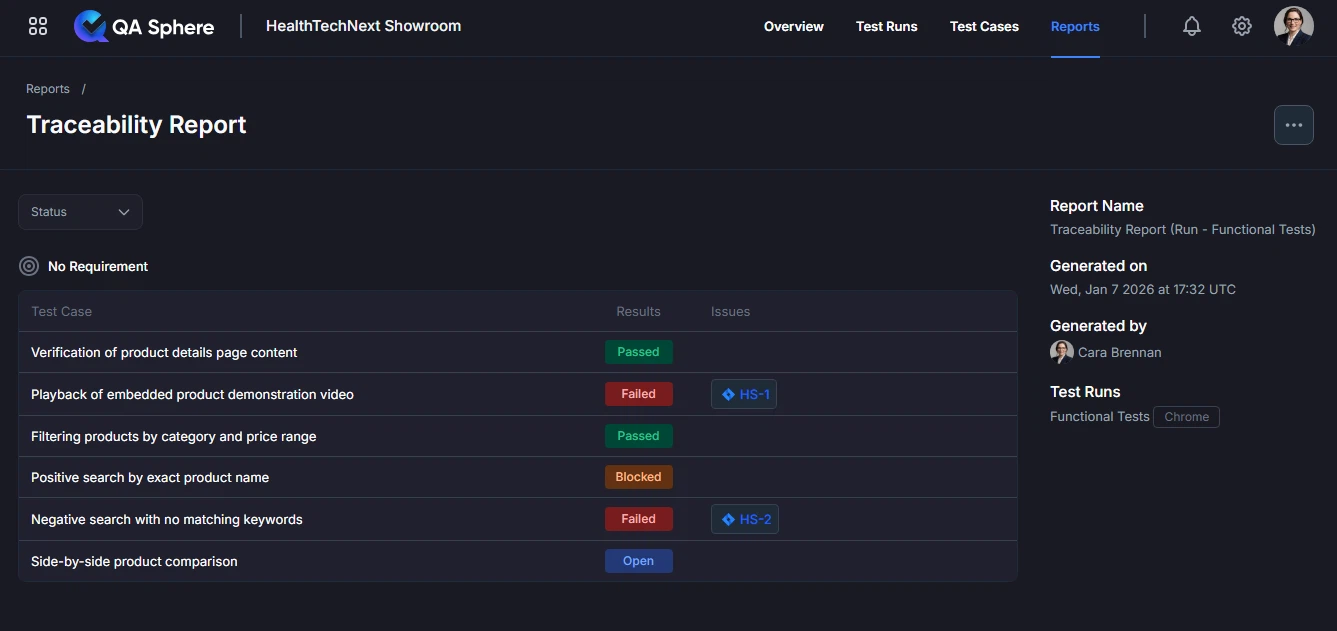Click the Functional Tests run link
1337x631 pixels.
pos(1099,416)
